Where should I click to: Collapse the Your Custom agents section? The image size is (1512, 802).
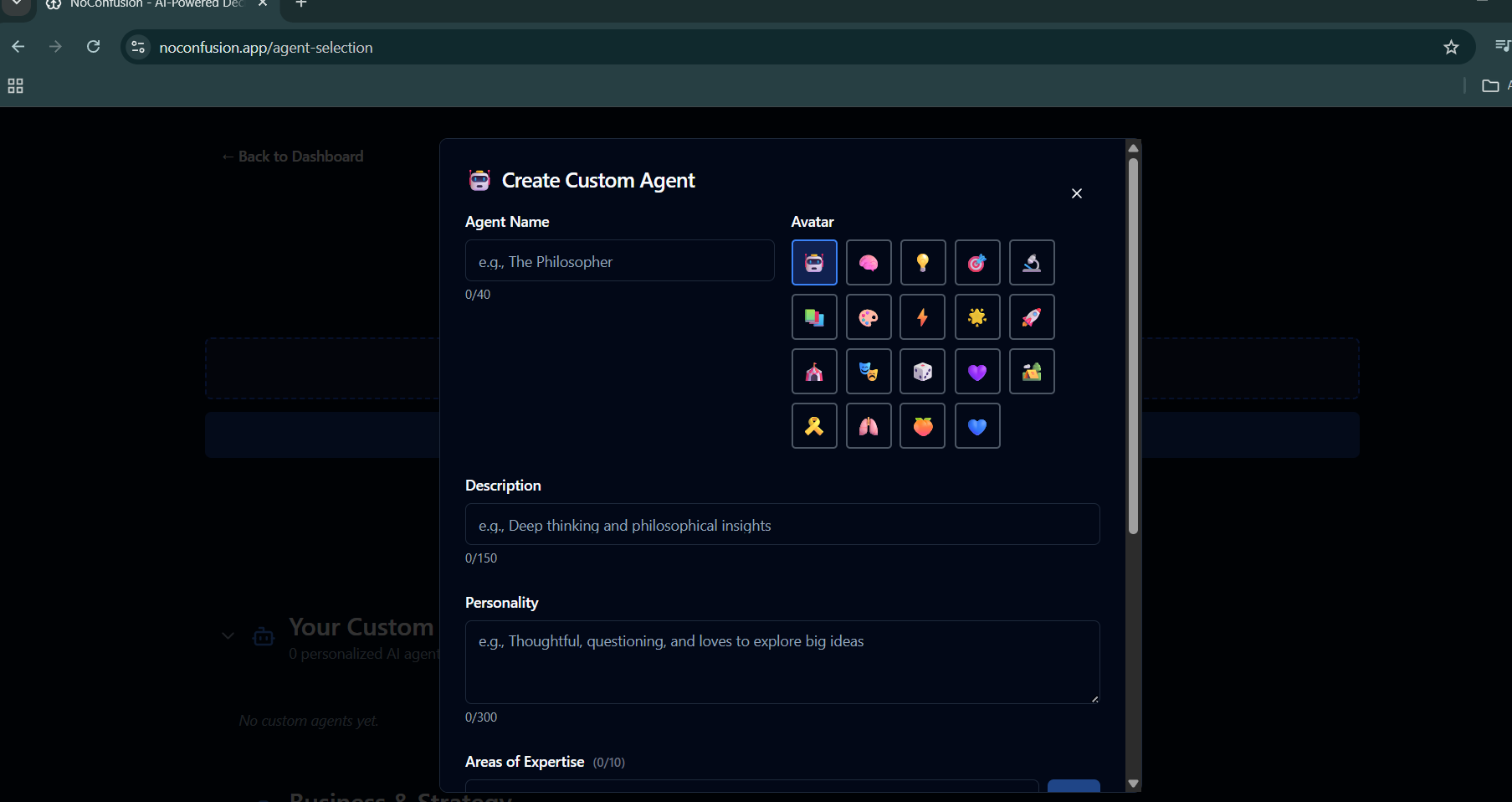(x=228, y=636)
